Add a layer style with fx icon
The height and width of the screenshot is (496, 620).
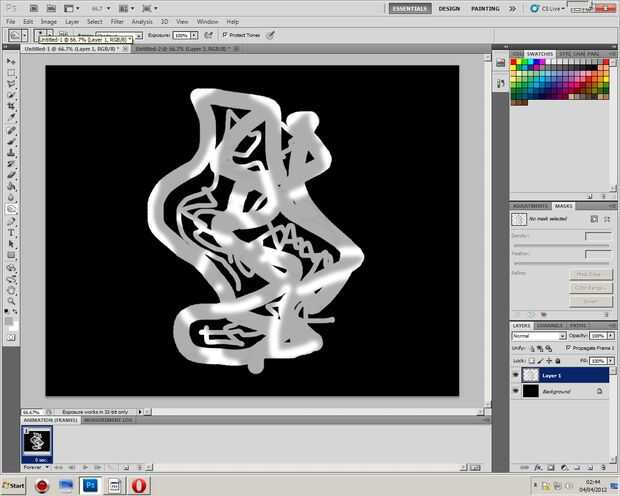point(538,468)
